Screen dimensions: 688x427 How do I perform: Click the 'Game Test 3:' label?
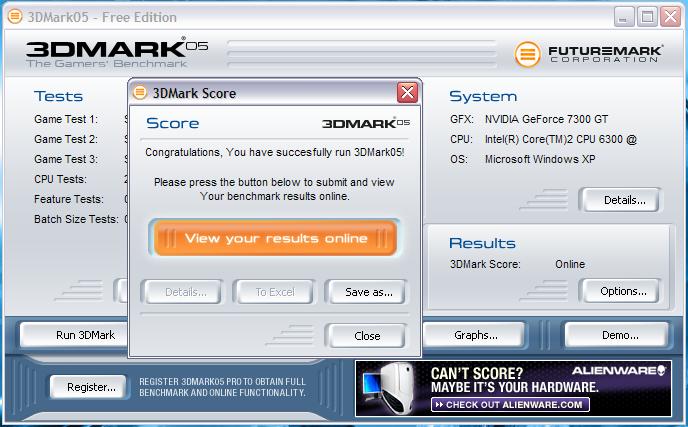(x=66, y=159)
